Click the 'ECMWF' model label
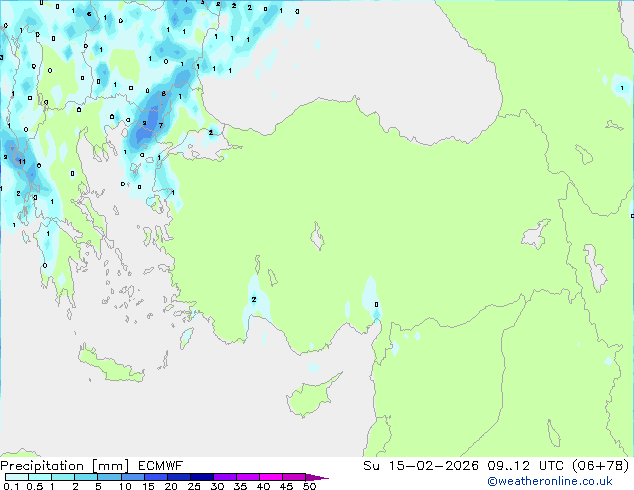The width and height of the screenshot is (634, 490). pos(160,466)
